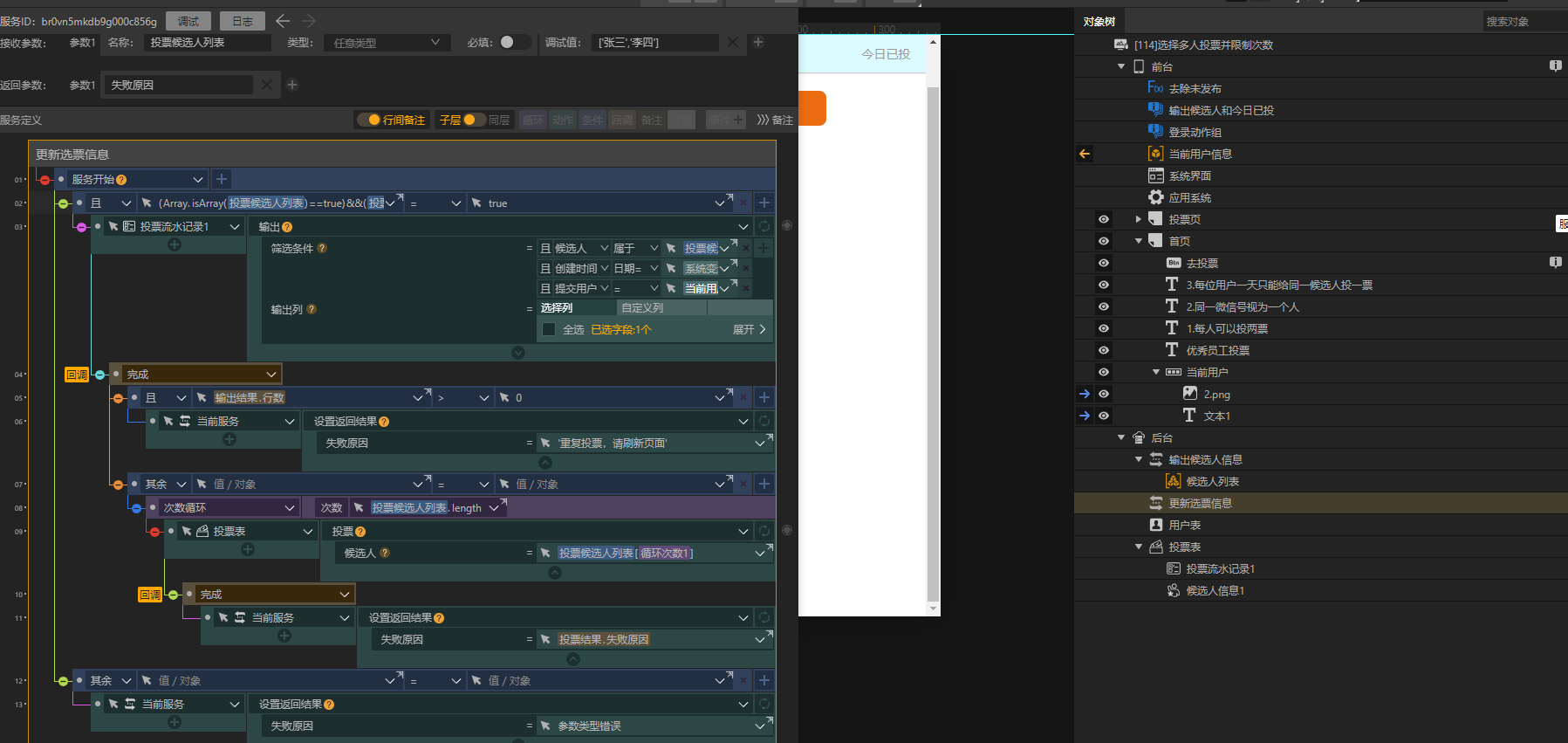This screenshot has height=743, width=1568.
Task: Open the 投票表 object dropdown on row 09
Action: 308,531
